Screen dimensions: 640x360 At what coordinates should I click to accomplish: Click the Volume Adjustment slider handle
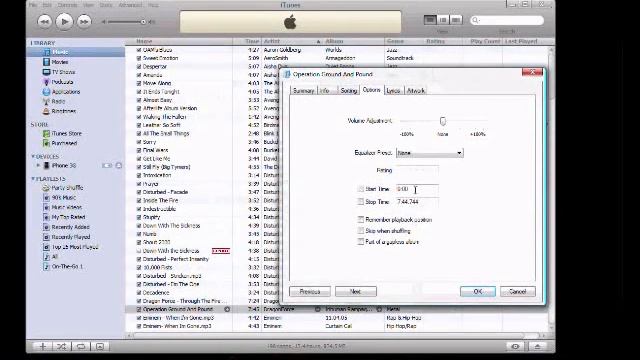point(443,121)
